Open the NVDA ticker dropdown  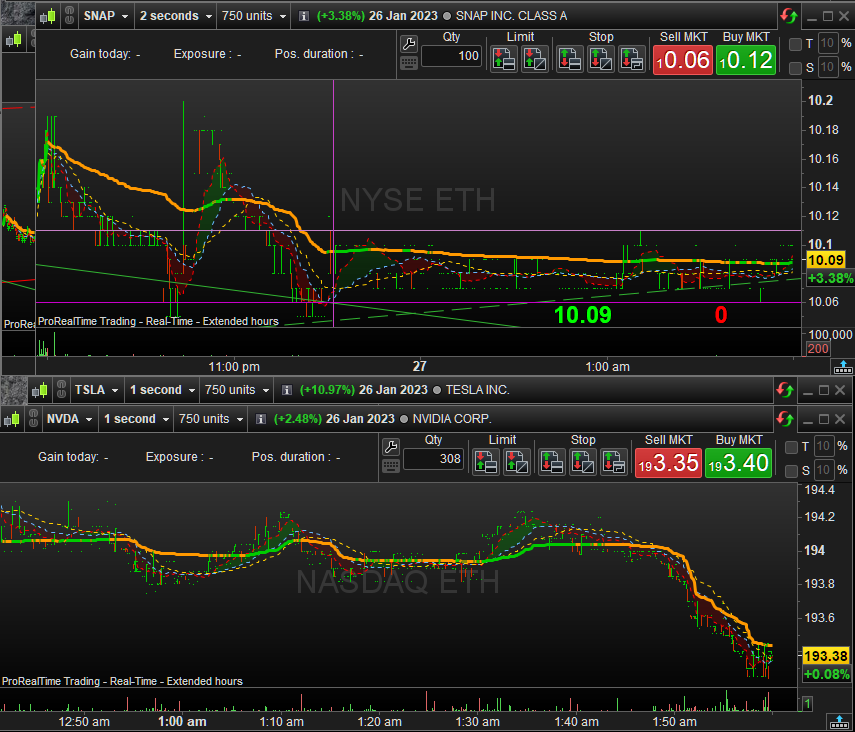pos(70,419)
